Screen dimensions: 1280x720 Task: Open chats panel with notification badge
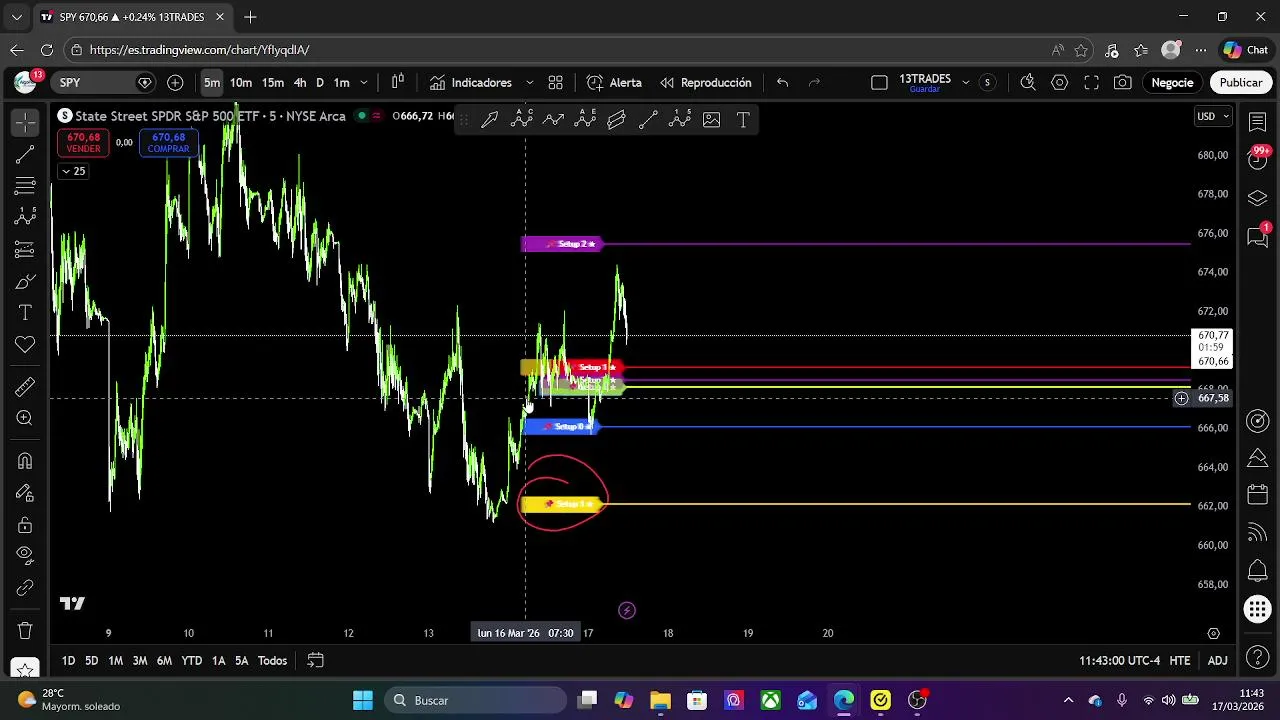[x=1258, y=236]
